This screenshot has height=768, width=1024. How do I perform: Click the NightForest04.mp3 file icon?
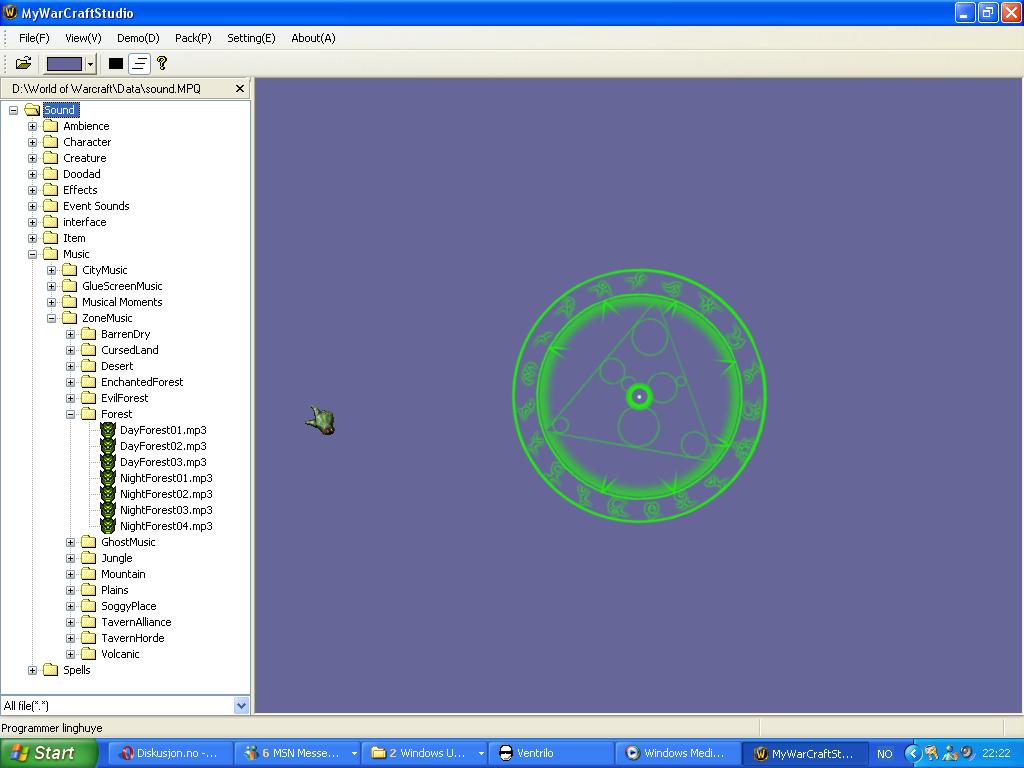tap(108, 526)
